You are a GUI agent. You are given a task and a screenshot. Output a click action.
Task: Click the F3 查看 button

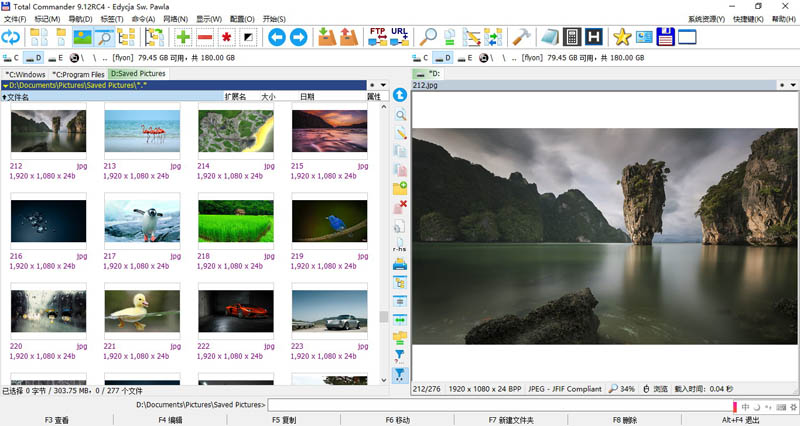tap(56, 420)
